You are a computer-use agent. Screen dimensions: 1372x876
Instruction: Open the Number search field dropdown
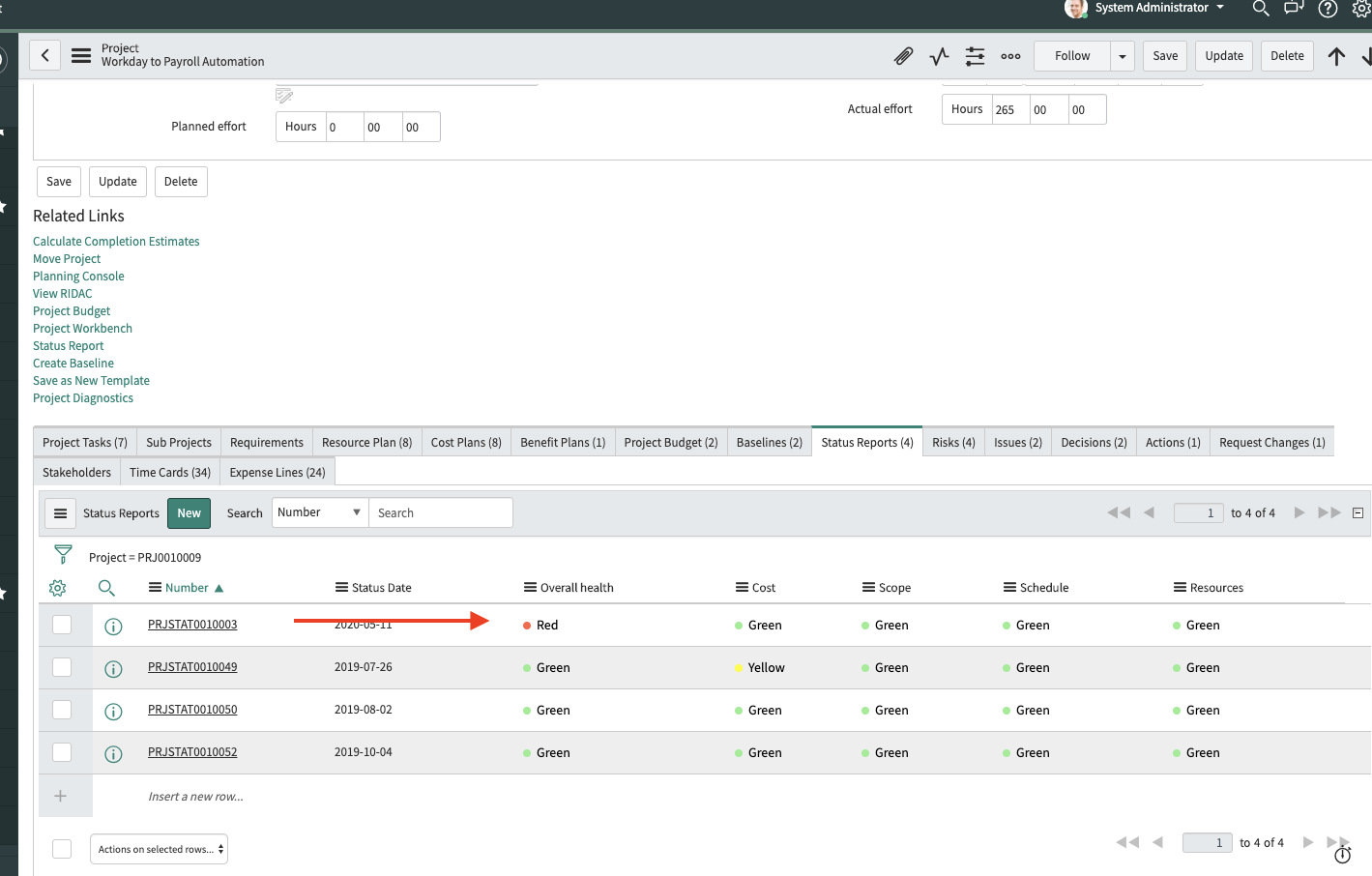320,512
